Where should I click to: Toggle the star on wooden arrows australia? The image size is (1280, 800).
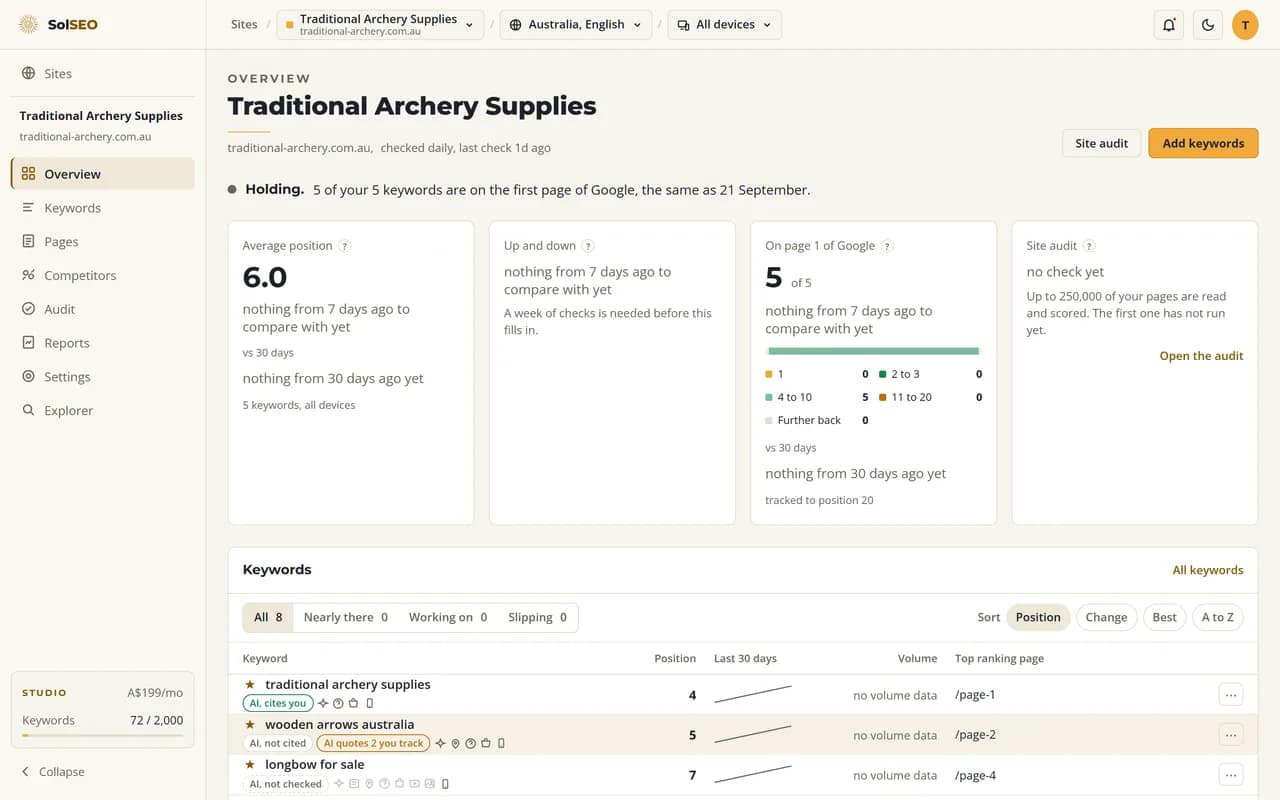pyautogui.click(x=250, y=725)
